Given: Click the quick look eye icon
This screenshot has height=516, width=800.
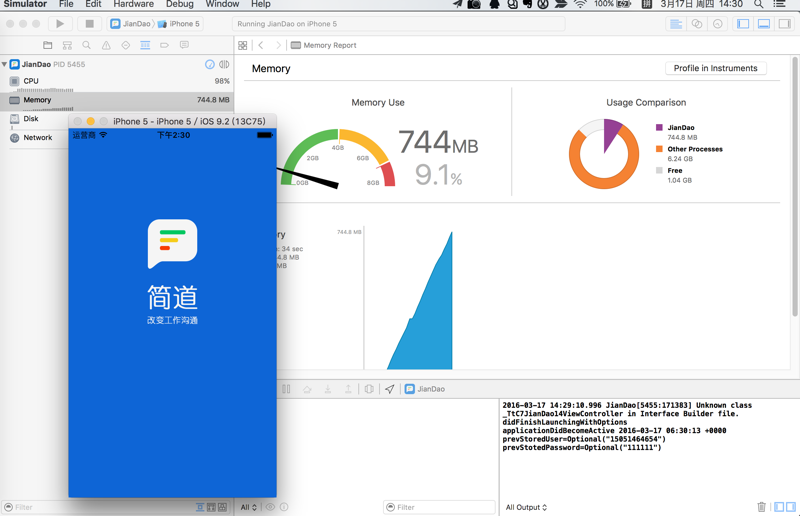Looking at the screenshot, I should [x=270, y=507].
